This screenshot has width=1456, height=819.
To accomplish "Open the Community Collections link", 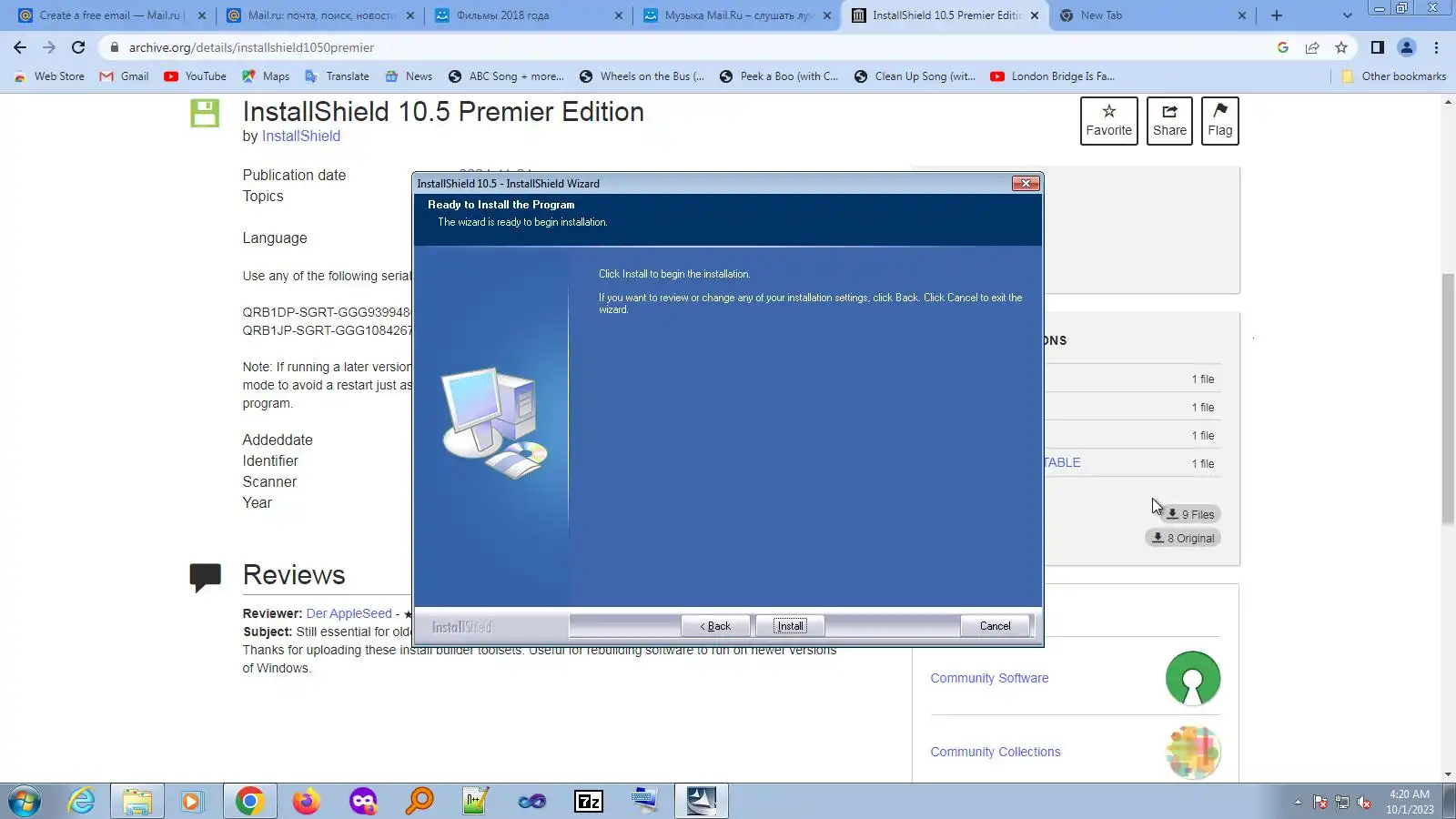I will pos(996,753).
